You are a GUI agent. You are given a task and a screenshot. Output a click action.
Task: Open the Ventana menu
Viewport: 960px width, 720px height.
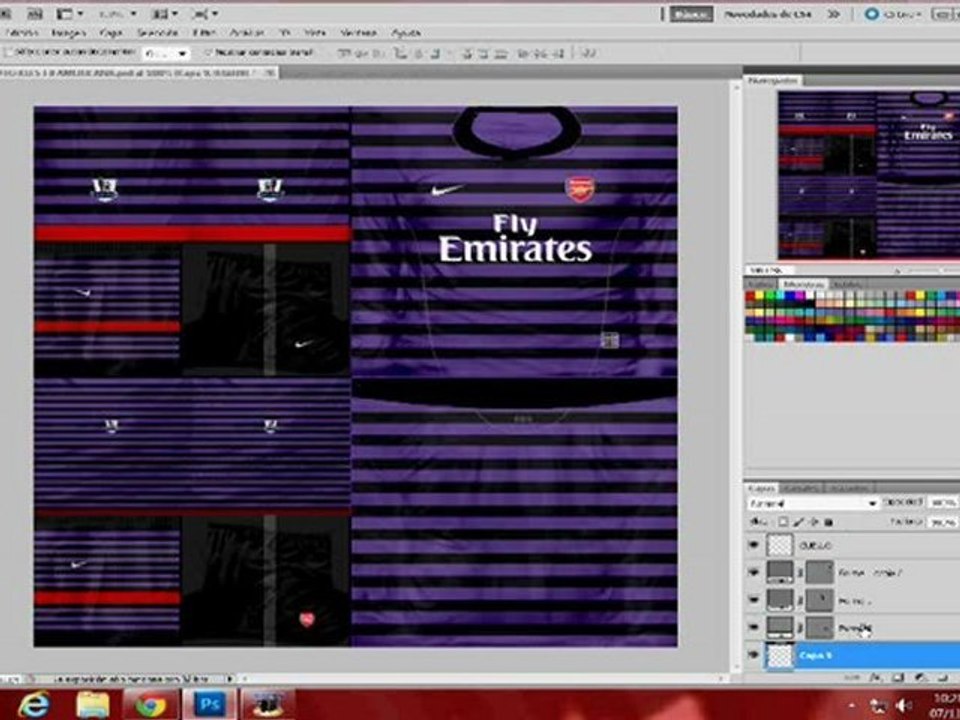coord(358,32)
